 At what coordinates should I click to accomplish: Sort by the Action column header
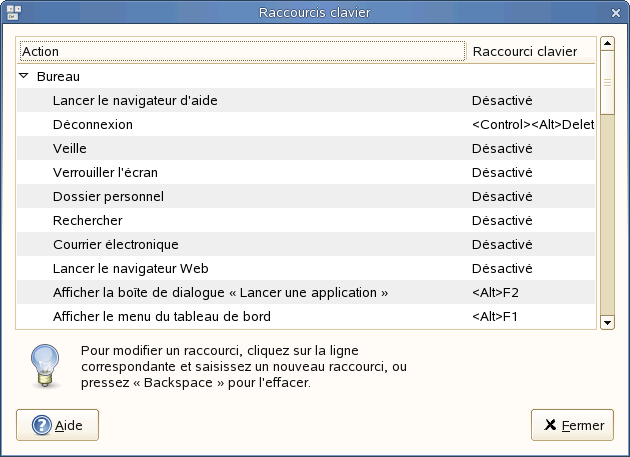(241, 51)
